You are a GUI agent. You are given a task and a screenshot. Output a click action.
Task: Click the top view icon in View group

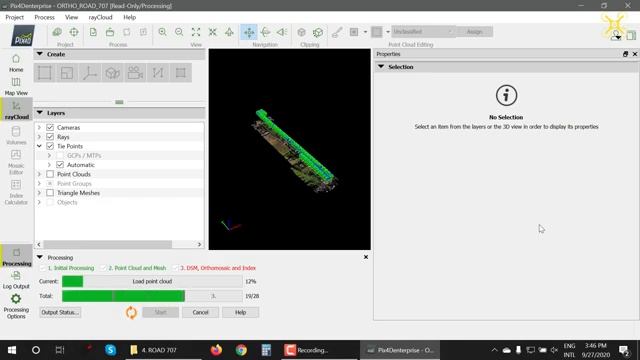pyautogui.click(x=229, y=32)
